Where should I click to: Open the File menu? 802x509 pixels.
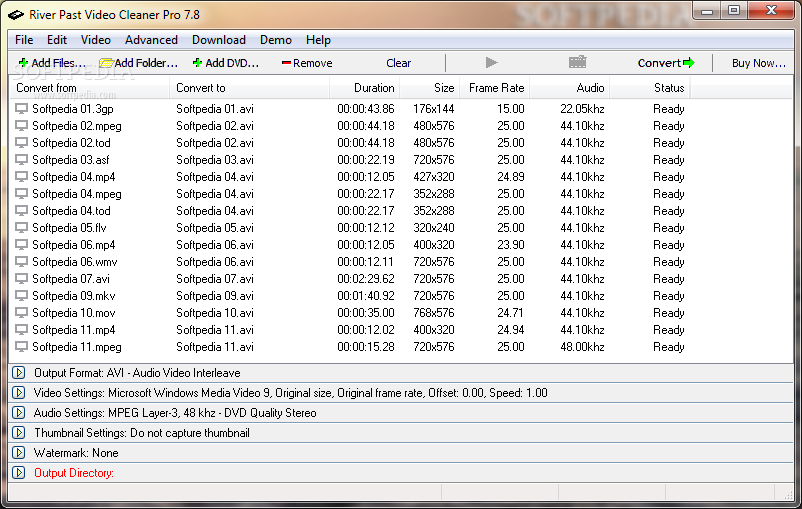coord(24,40)
